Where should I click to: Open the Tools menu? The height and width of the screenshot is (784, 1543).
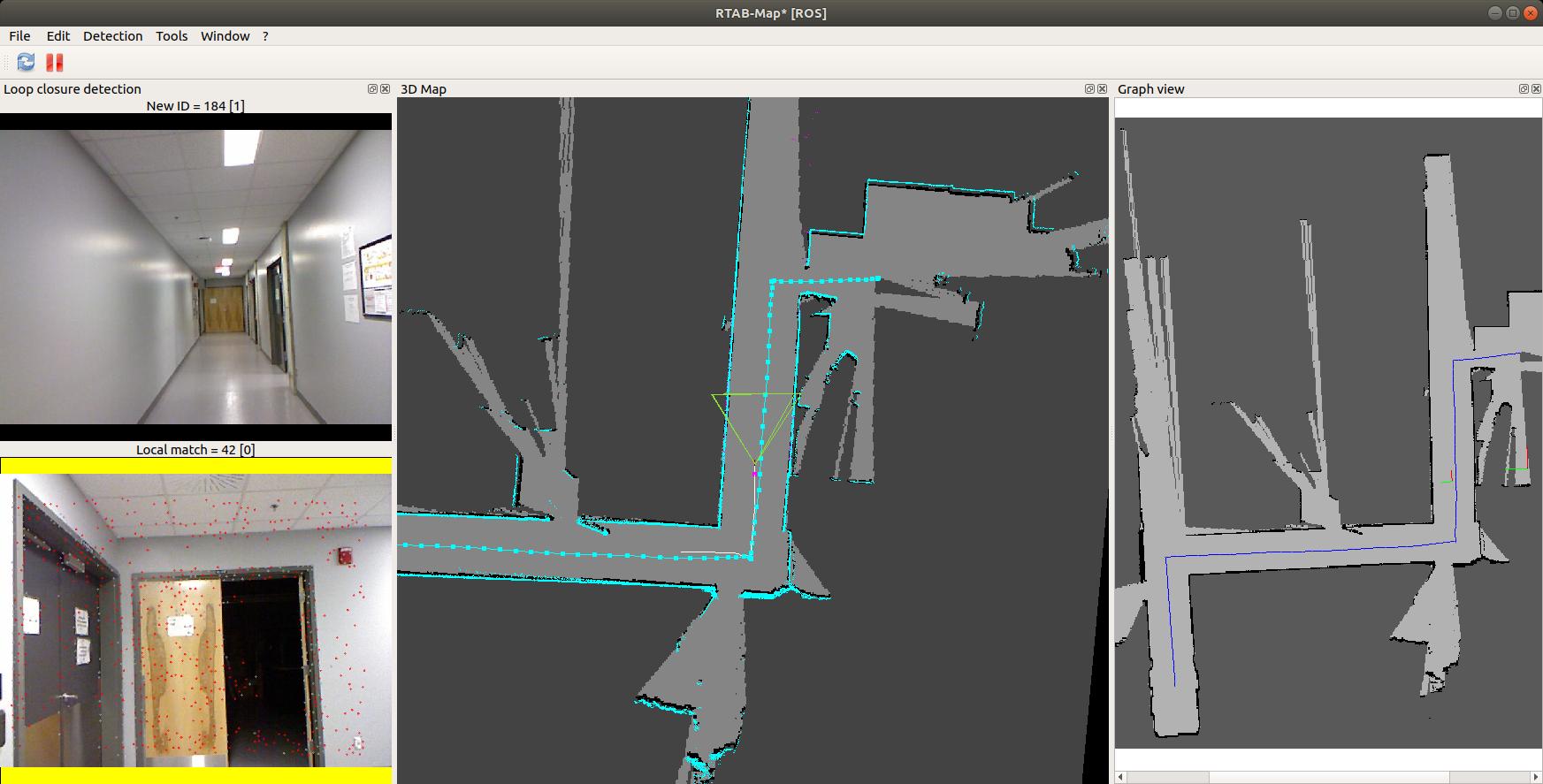click(172, 36)
